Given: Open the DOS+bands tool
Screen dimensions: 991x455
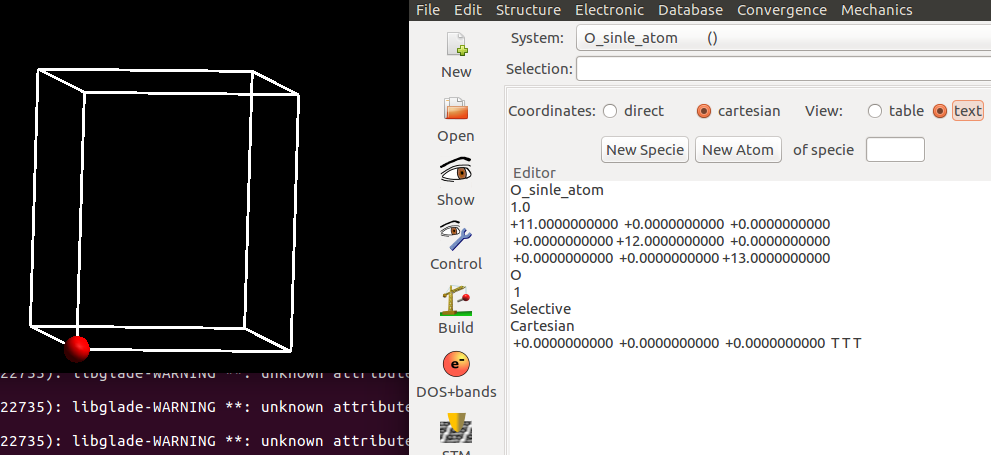Looking at the screenshot, I should [456, 365].
